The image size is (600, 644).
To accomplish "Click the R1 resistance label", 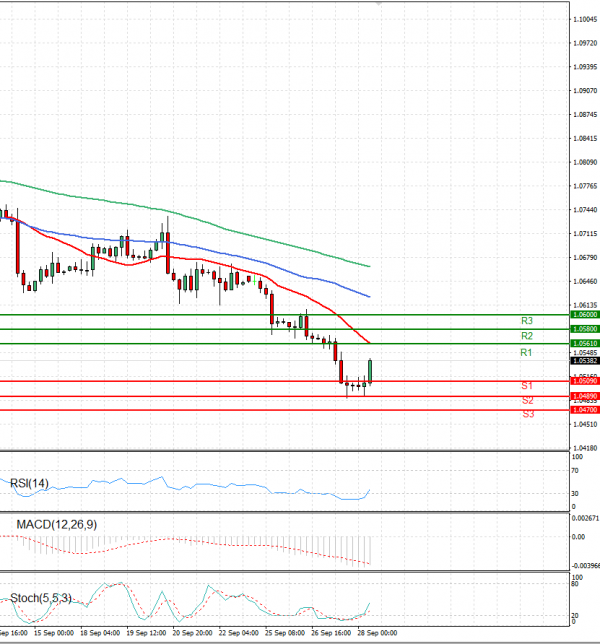I will [x=526, y=352].
